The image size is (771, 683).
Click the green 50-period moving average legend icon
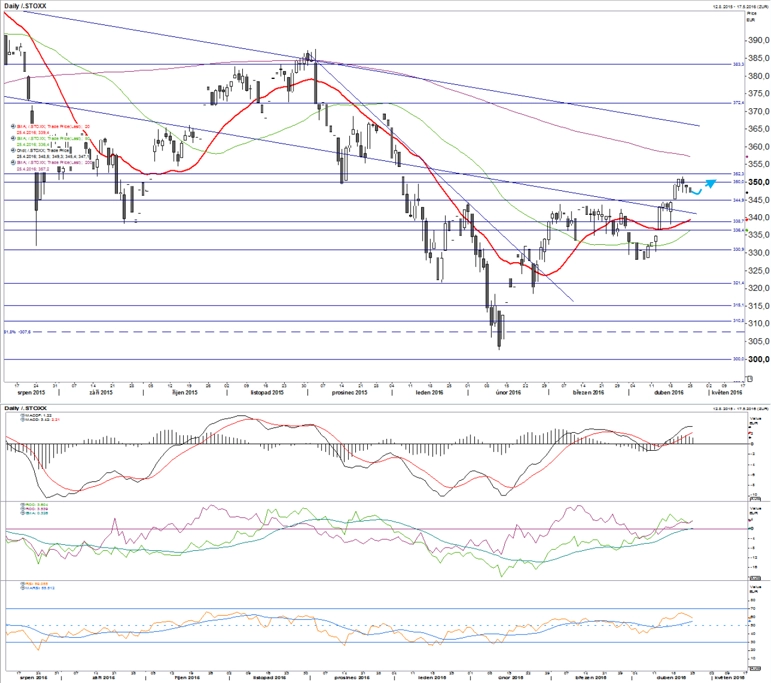point(13,139)
